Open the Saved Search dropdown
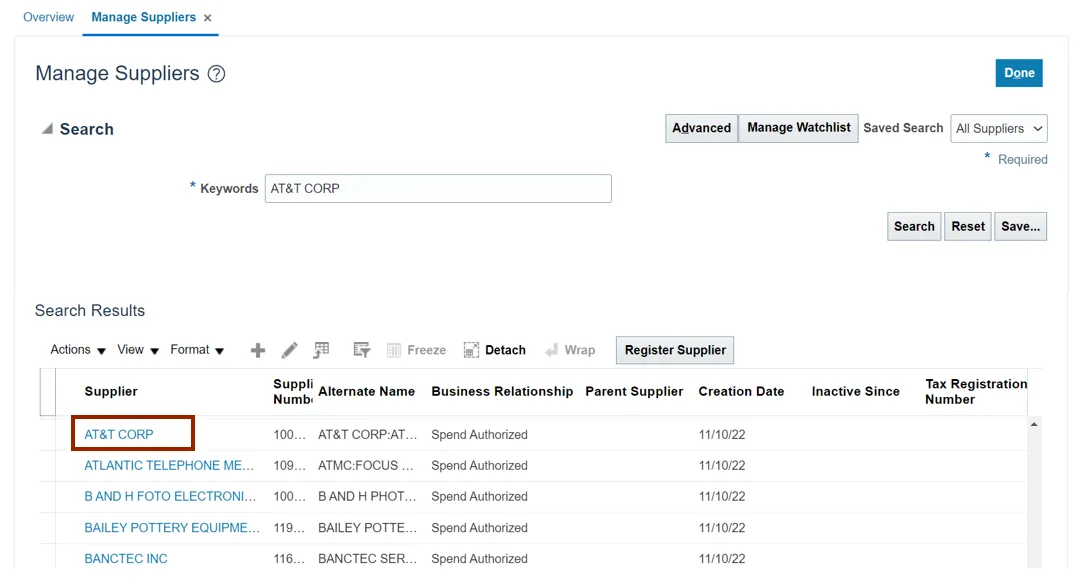The height and width of the screenshot is (581, 1080). coord(998,128)
